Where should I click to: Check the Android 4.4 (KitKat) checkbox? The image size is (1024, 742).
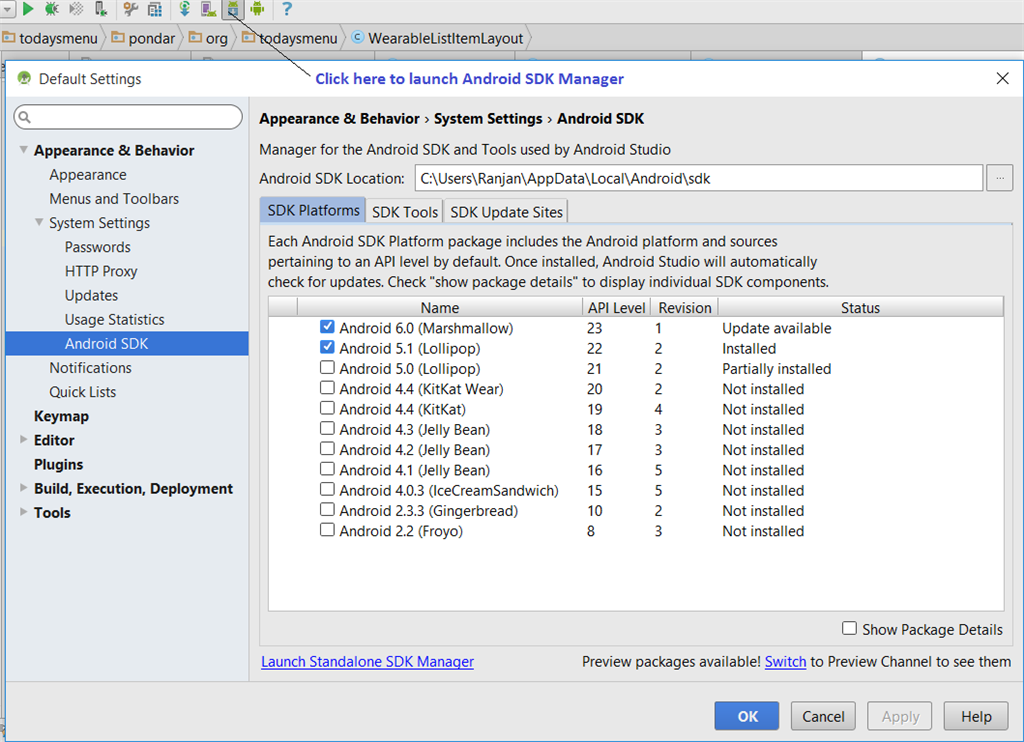click(x=327, y=408)
